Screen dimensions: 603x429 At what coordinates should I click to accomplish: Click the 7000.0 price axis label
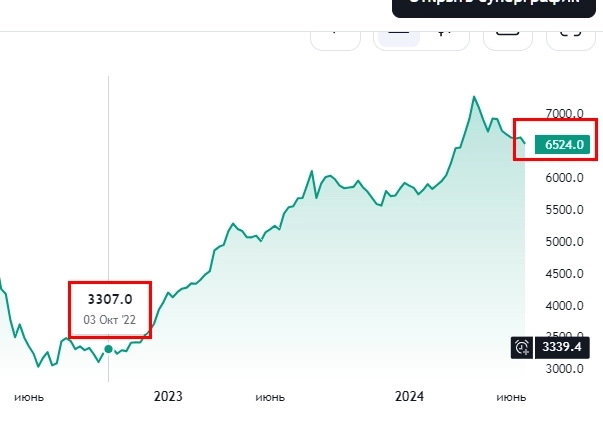point(564,114)
